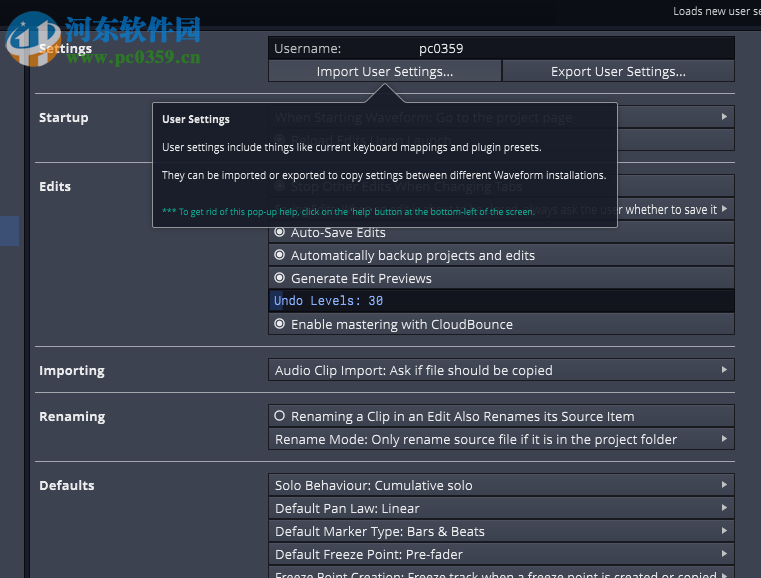Viewport: 761px width, 578px height.
Task: Open Default Marker Type dropdown
Action: (501, 531)
